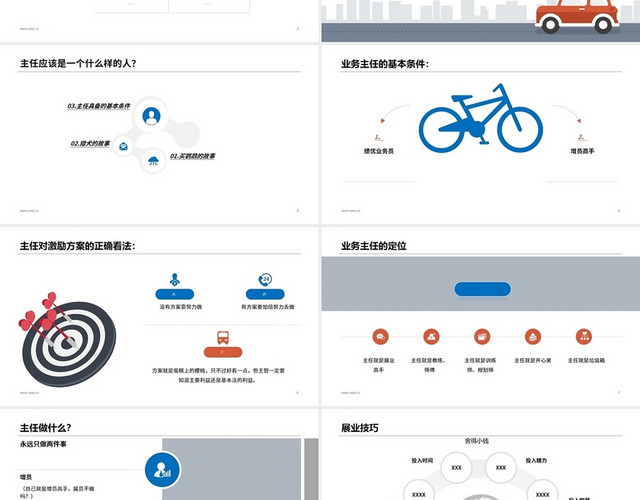Select the slide titled 主任应该是一个什么样的人?
The width and height of the screenshot is (640, 500).
pyautogui.click(x=159, y=134)
